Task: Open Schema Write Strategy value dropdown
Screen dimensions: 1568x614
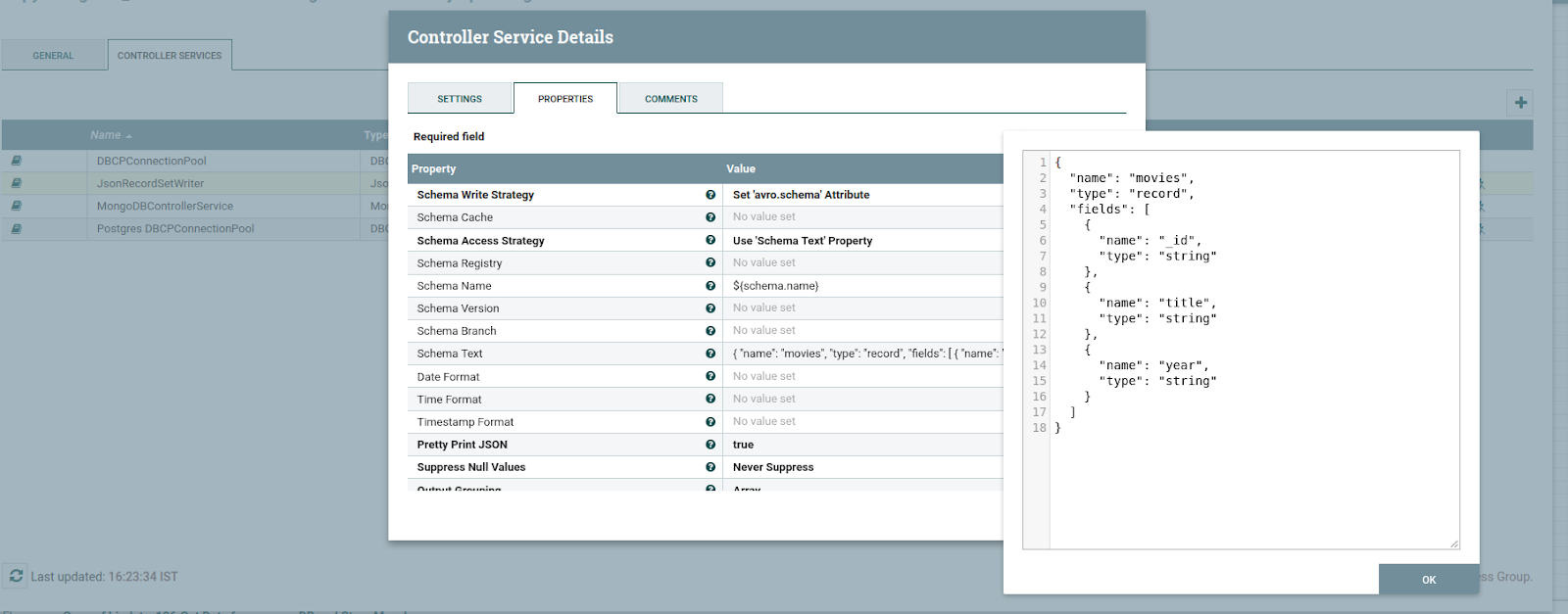Action: [801, 195]
